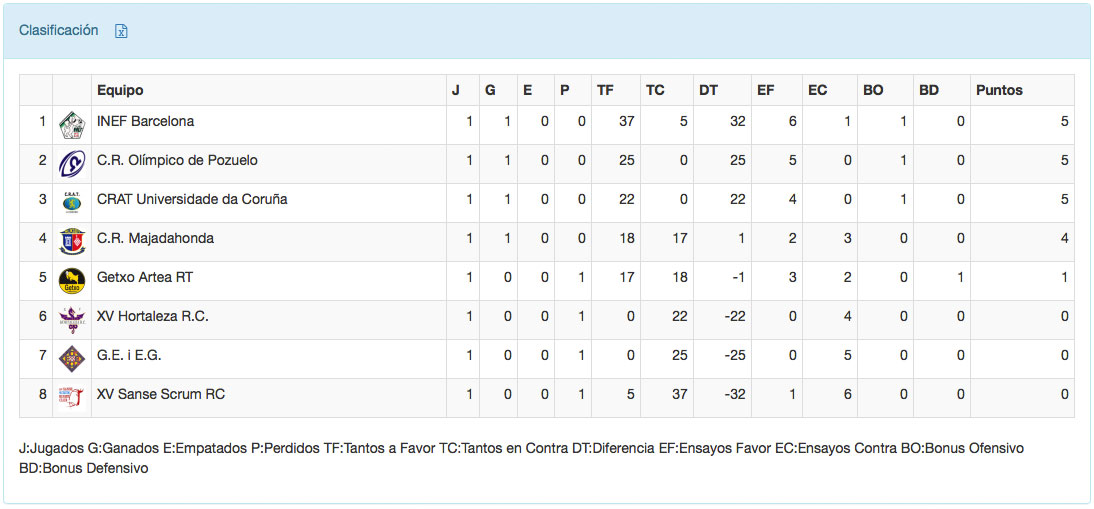
Task: Click the G.E. i E.G. crest
Action: [x=72, y=358]
